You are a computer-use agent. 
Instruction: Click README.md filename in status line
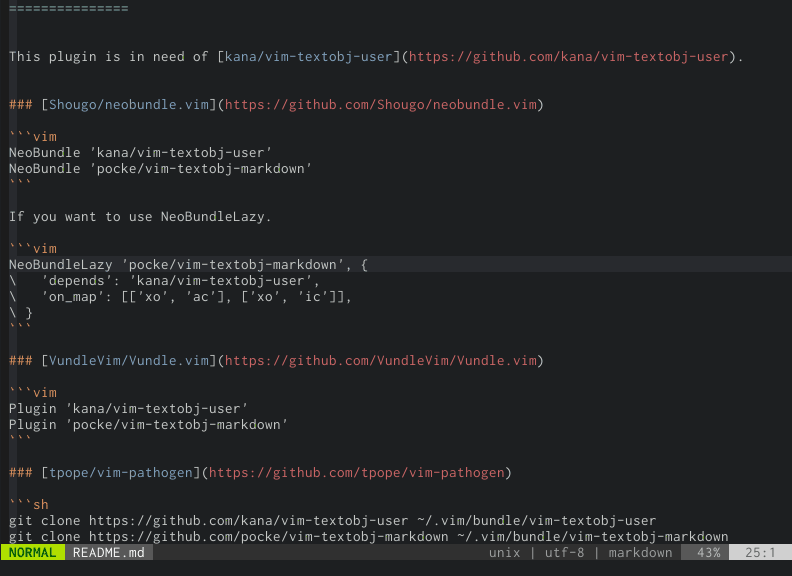[109, 552]
